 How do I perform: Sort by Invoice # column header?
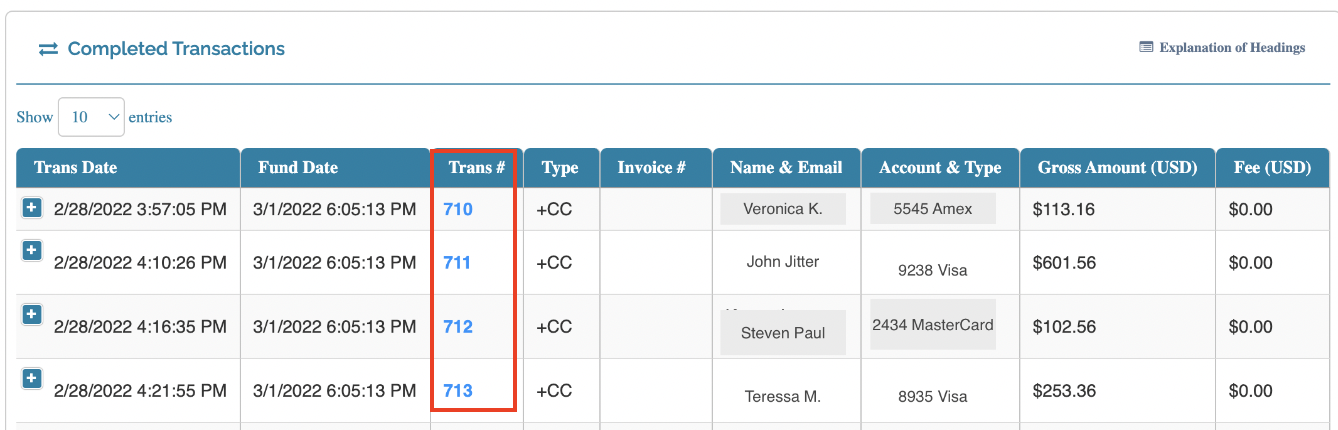(652, 167)
